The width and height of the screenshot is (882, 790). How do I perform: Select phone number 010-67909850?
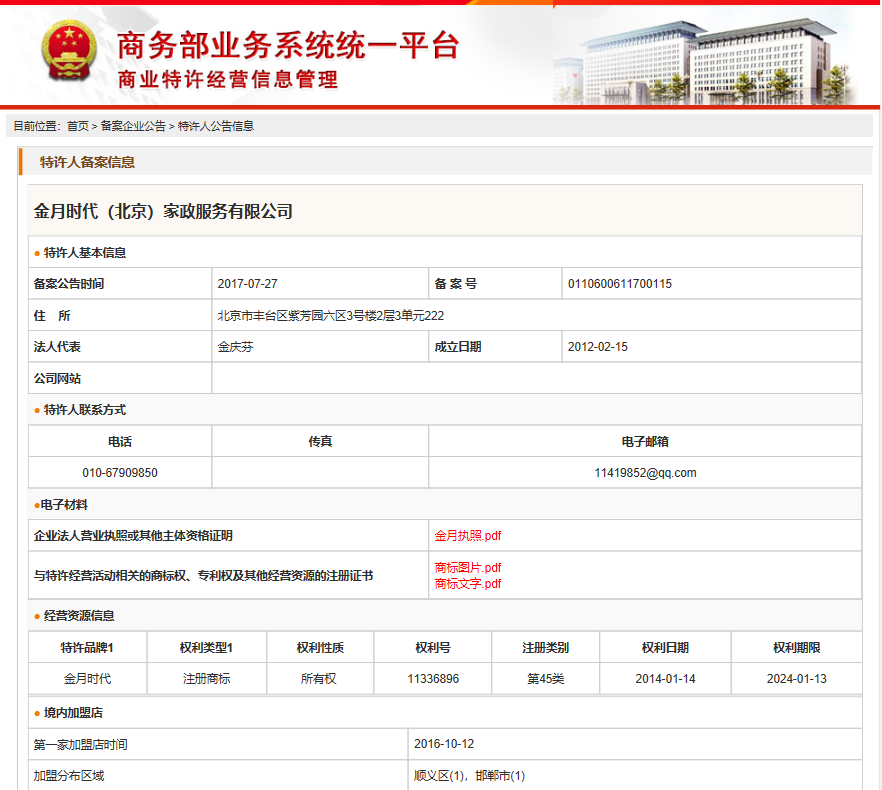[x=120, y=473]
